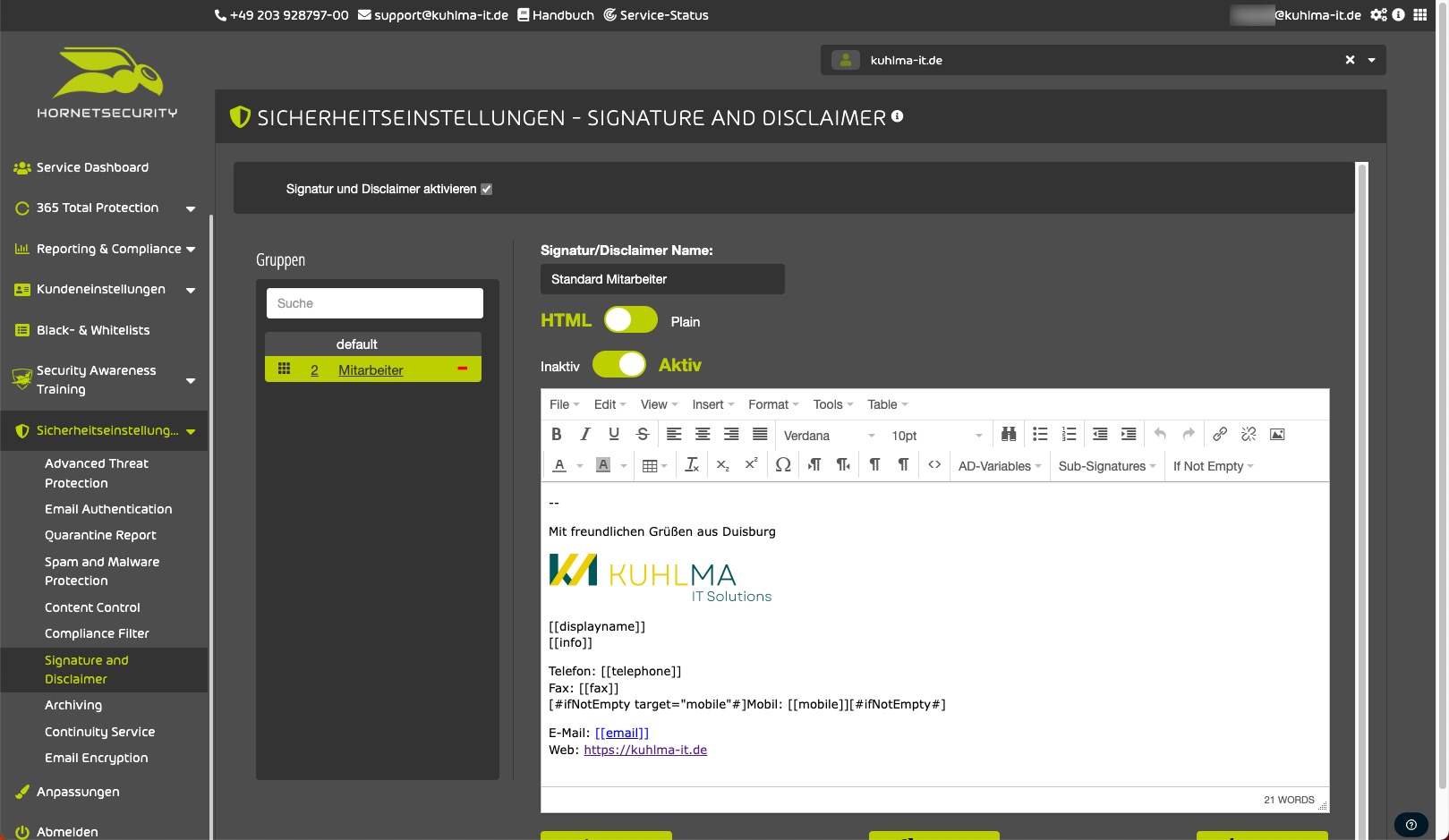Open the File menu in editor

coord(564,404)
